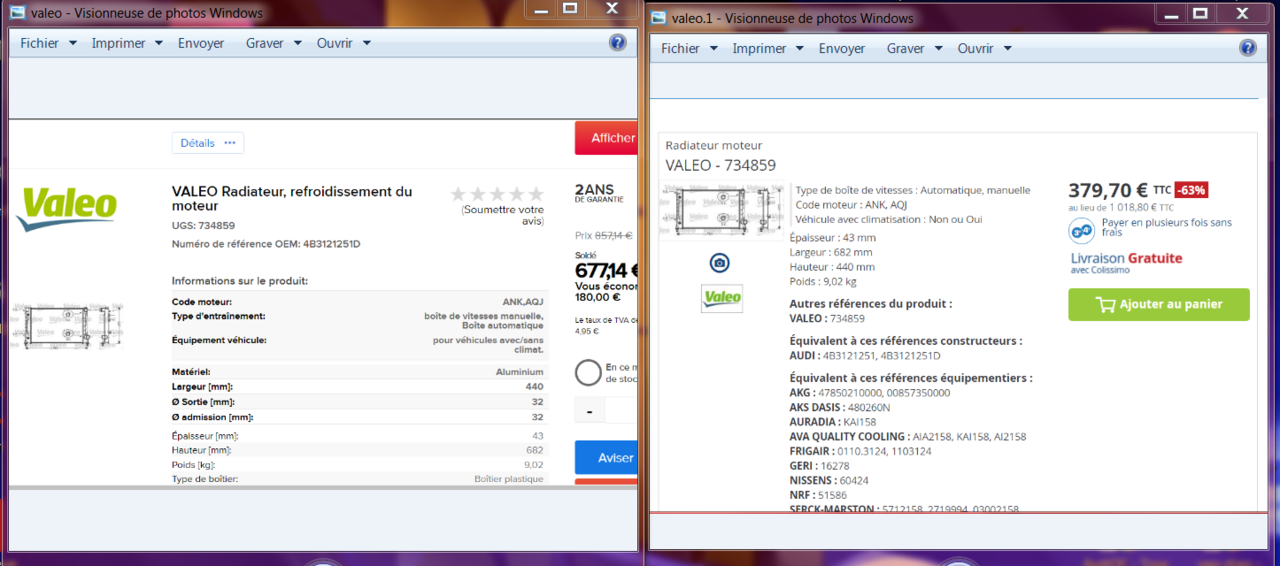The width and height of the screenshot is (1280, 566).
Task: Click the three-dots icon beside Détails
Action: coord(230,143)
